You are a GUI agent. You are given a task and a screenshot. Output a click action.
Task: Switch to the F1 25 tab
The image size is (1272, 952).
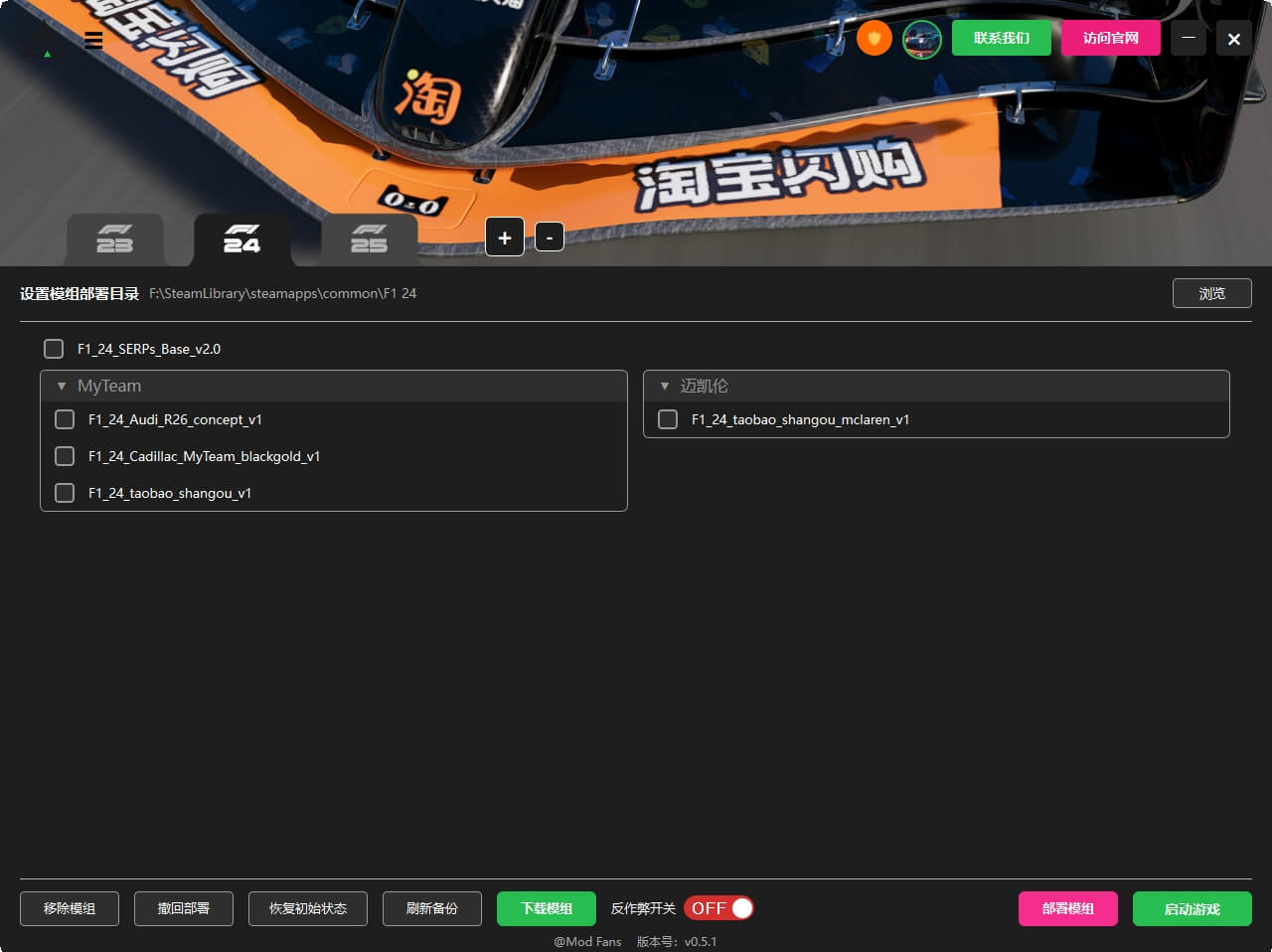click(x=369, y=239)
